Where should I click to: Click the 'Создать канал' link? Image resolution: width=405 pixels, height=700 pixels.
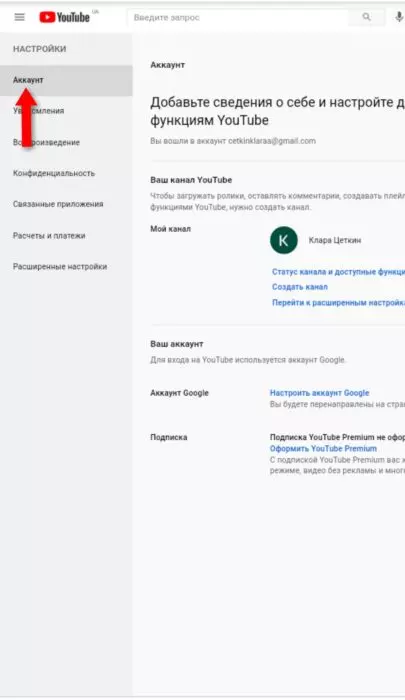tap(300, 287)
